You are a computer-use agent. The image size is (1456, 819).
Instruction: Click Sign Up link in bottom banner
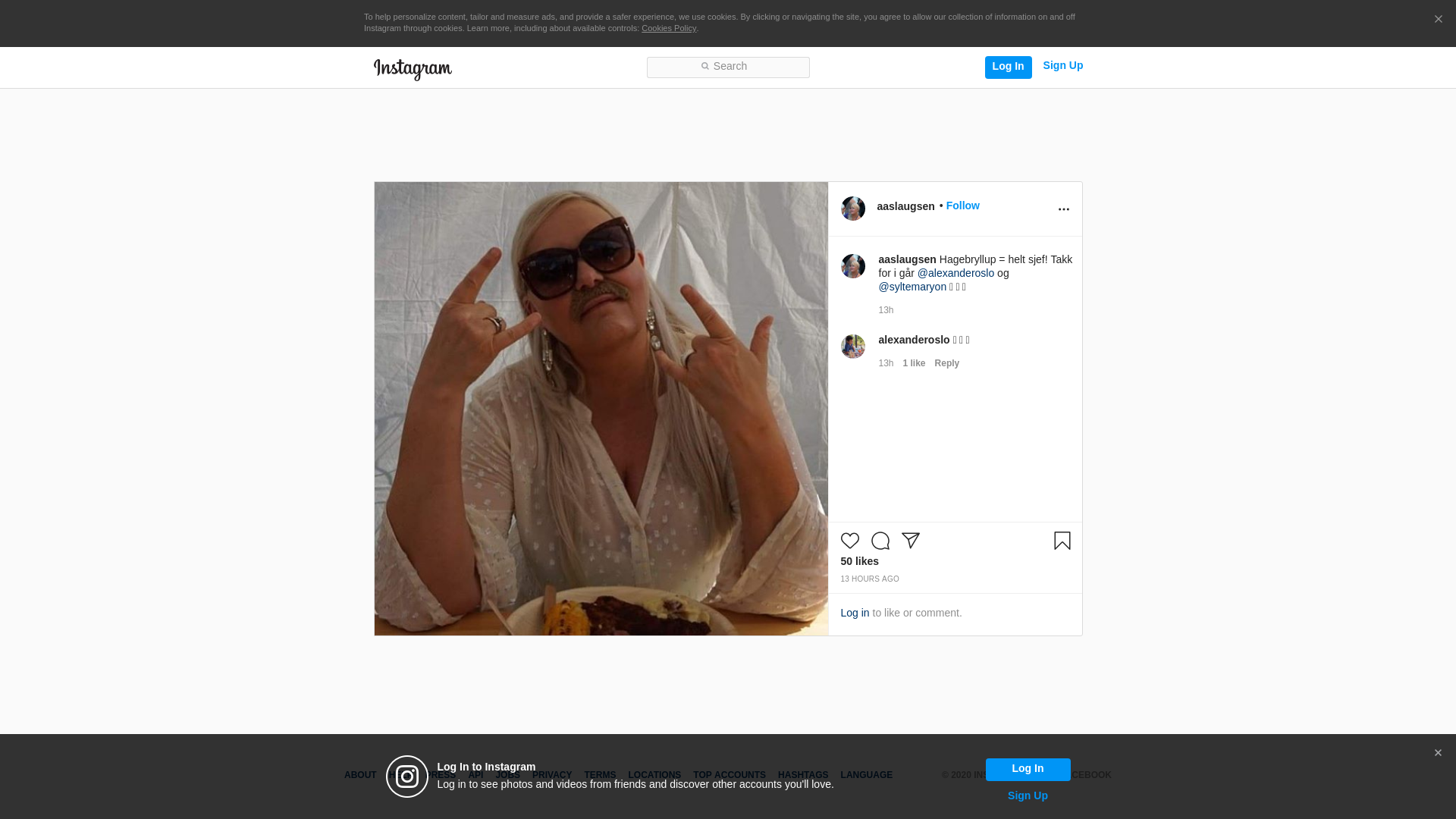coord(1028,795)
